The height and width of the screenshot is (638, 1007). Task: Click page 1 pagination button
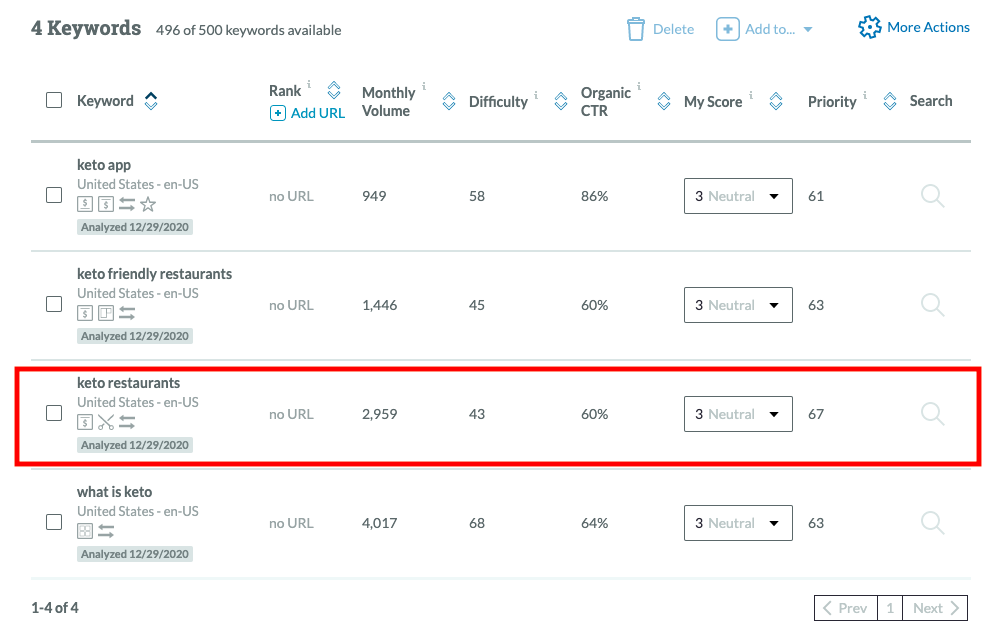point(890,608)
